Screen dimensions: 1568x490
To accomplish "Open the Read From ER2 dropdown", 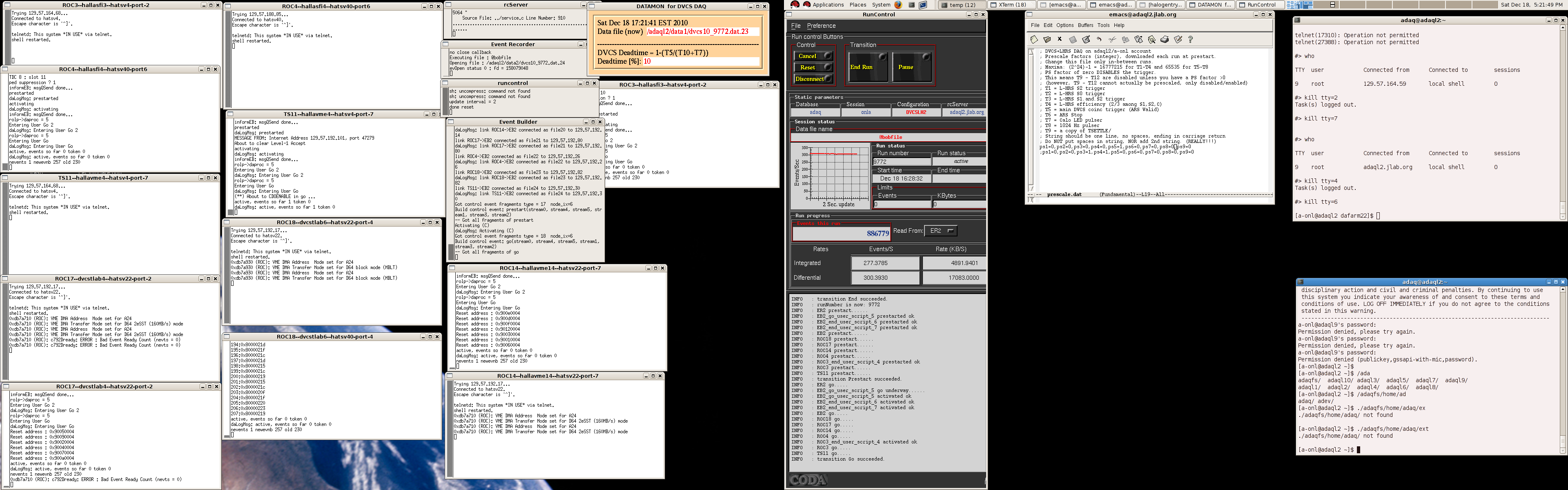I will tap(940, 231).
